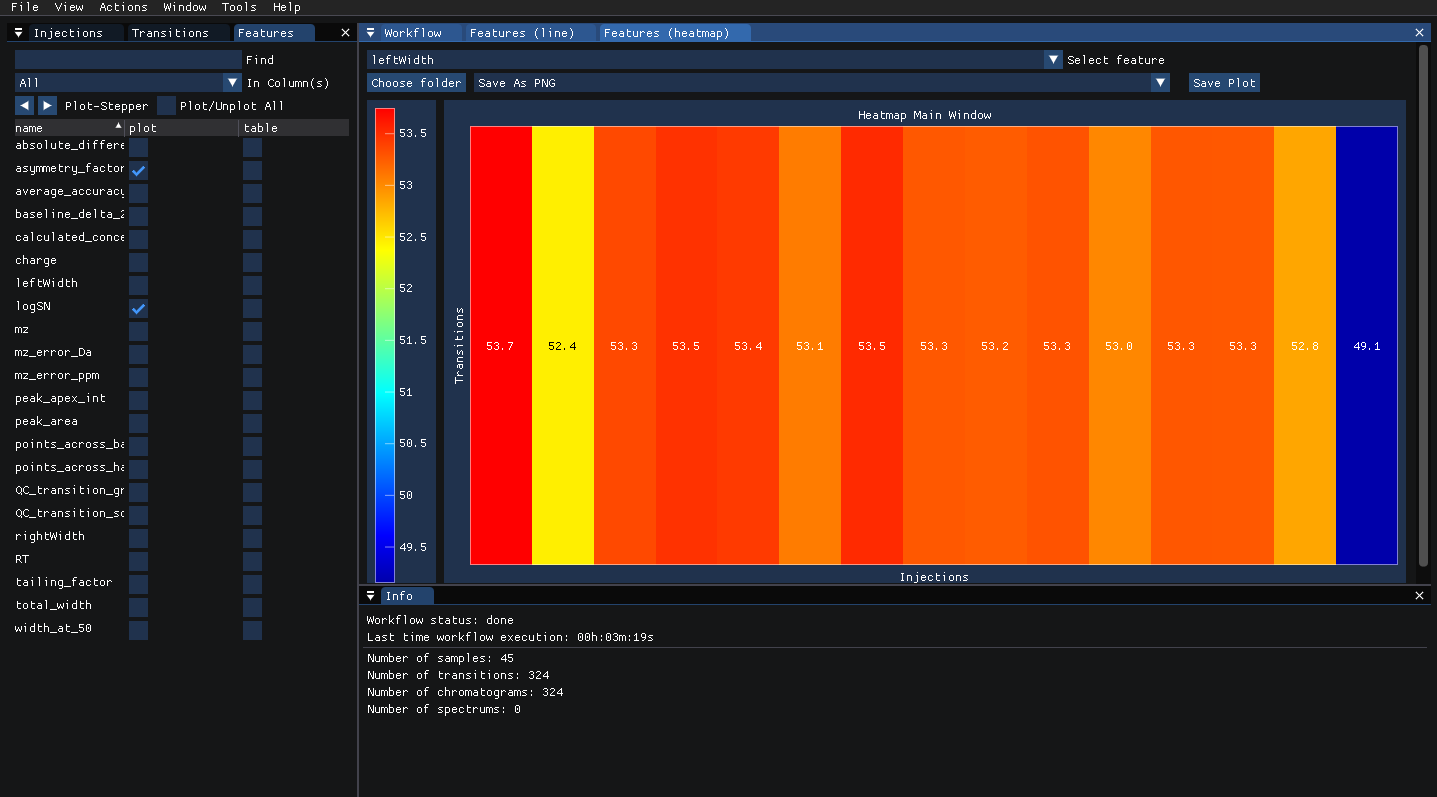Click the table column header
Image resolution: width=1437 pixels, height=797 pixels.
point(295,128)
